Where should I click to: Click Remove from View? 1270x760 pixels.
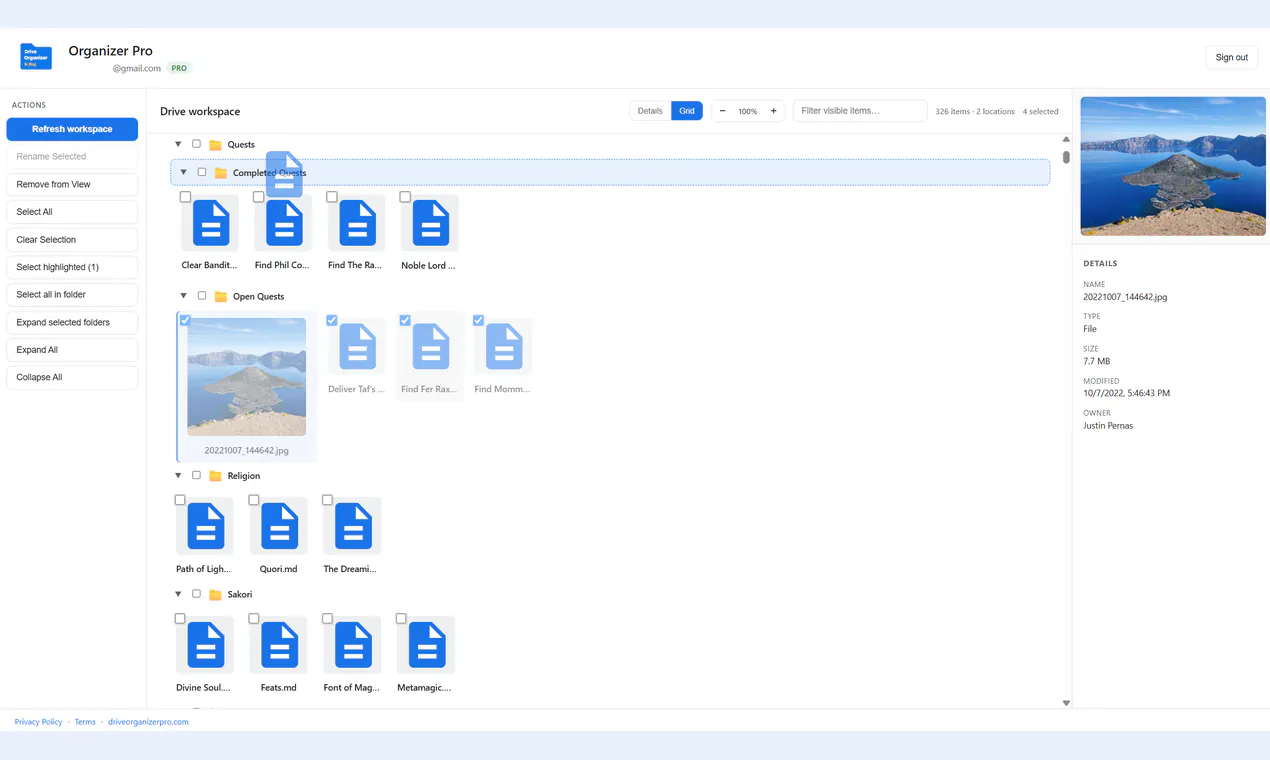coord(72,184)
